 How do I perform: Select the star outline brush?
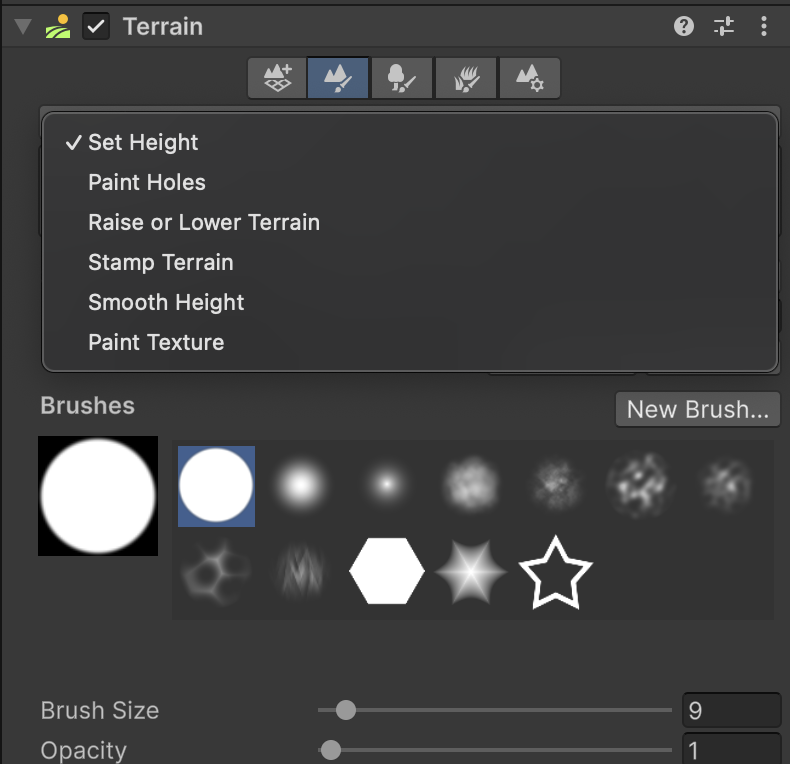coord(556,573)
